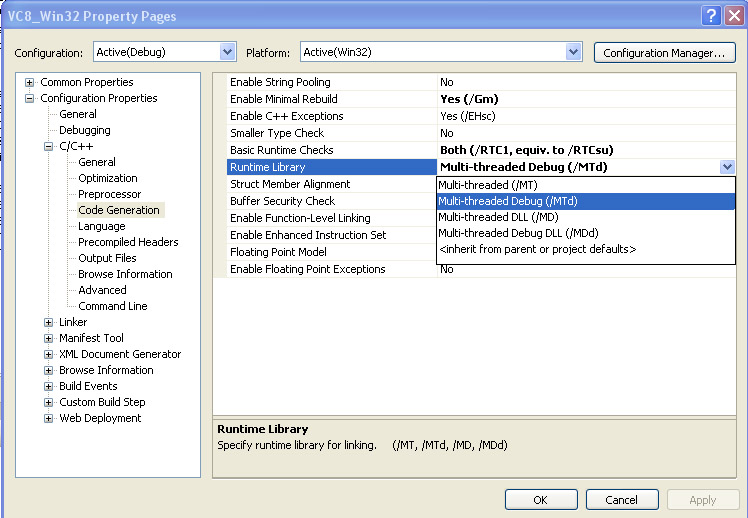
Task: Collapse Configuration Properties node
Action: point(30,99)
